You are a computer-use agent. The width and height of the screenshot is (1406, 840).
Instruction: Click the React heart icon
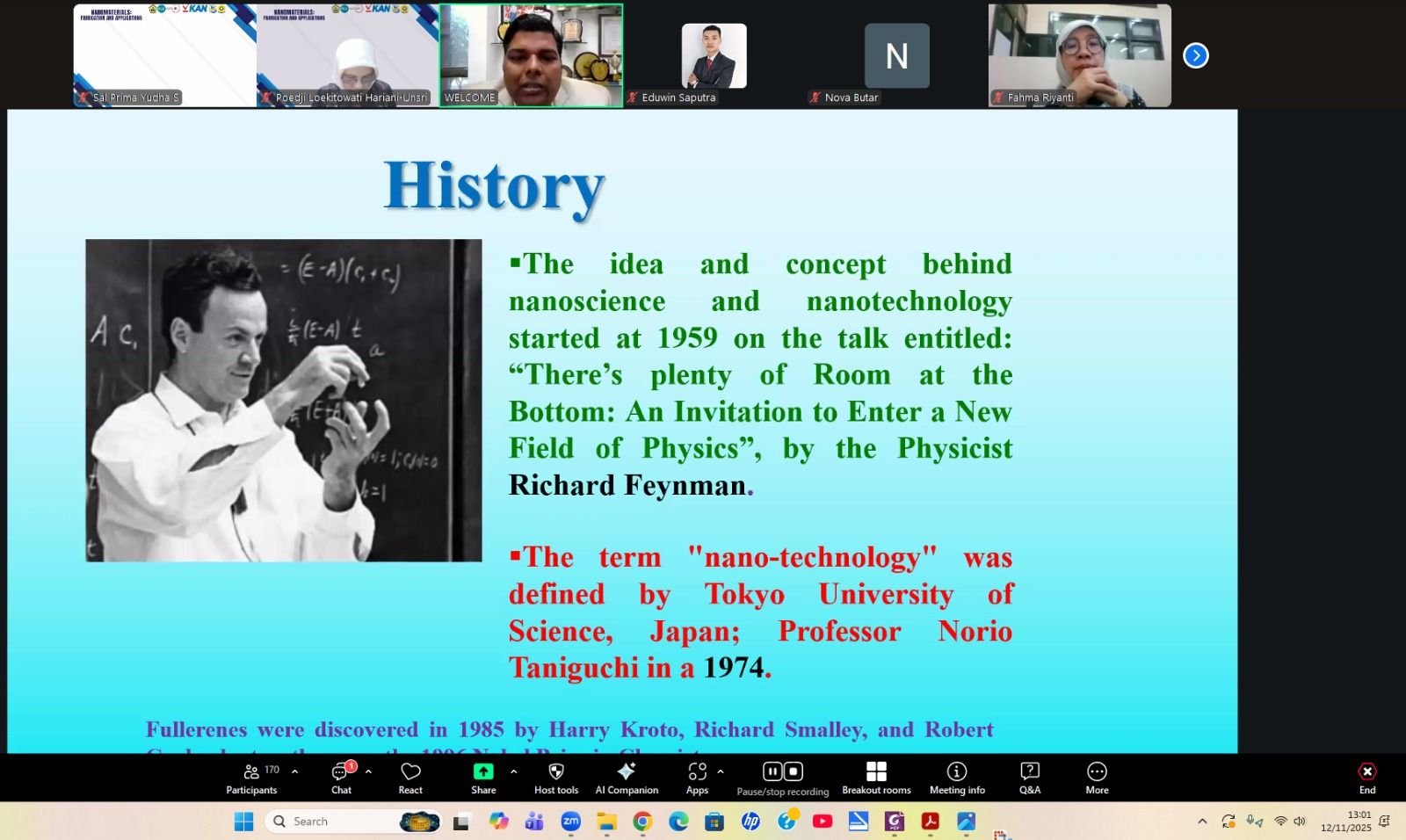click(410, 777)
